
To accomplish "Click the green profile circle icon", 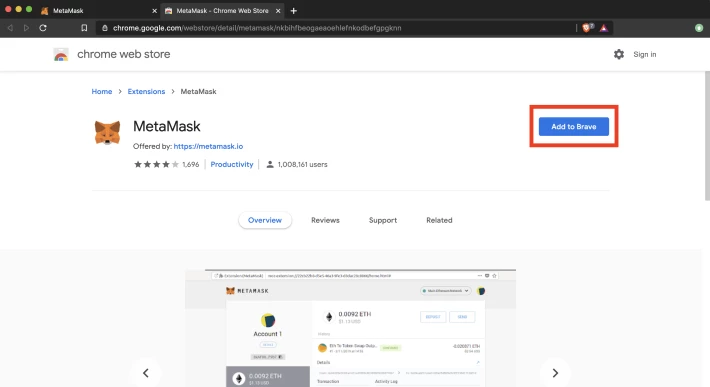I will coord(699,28).
